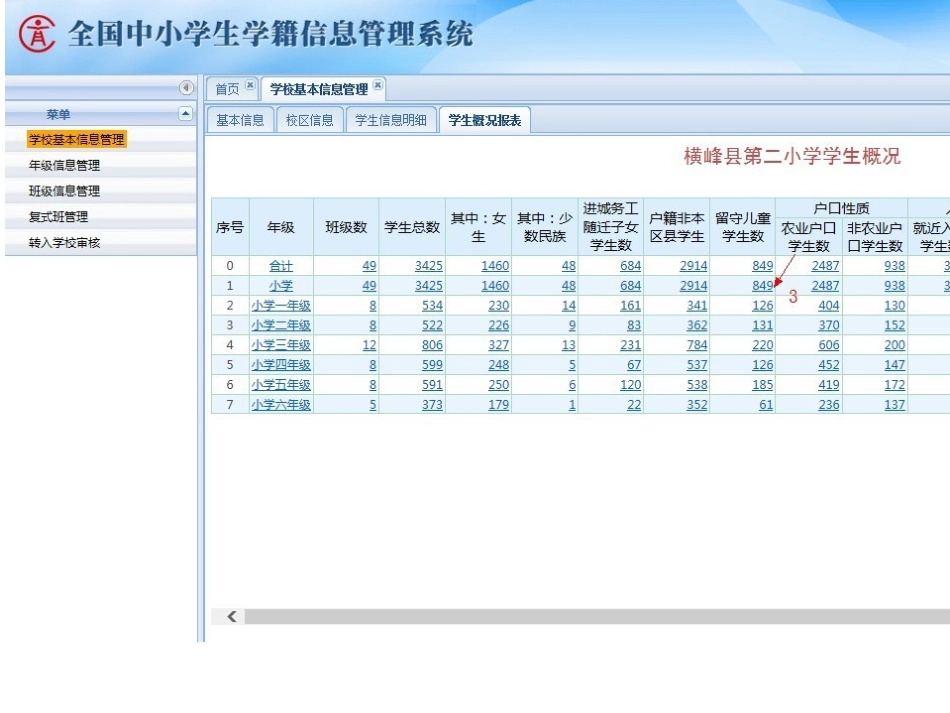
Task: Click student total 534 for 小学一年级
Action: pyautogui.click(x=433, y=306)
